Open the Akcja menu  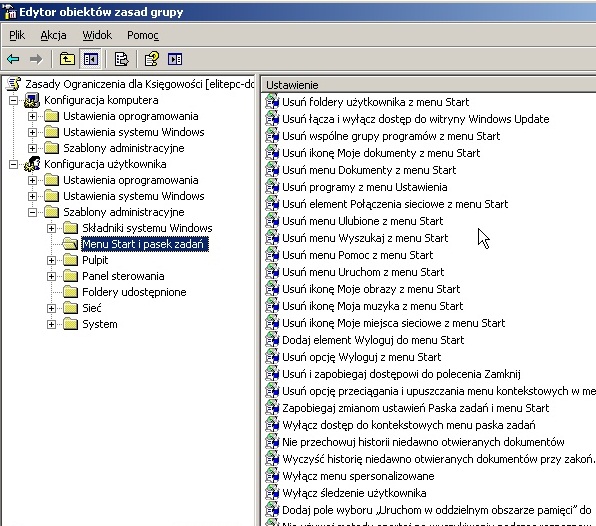[53, 35]
